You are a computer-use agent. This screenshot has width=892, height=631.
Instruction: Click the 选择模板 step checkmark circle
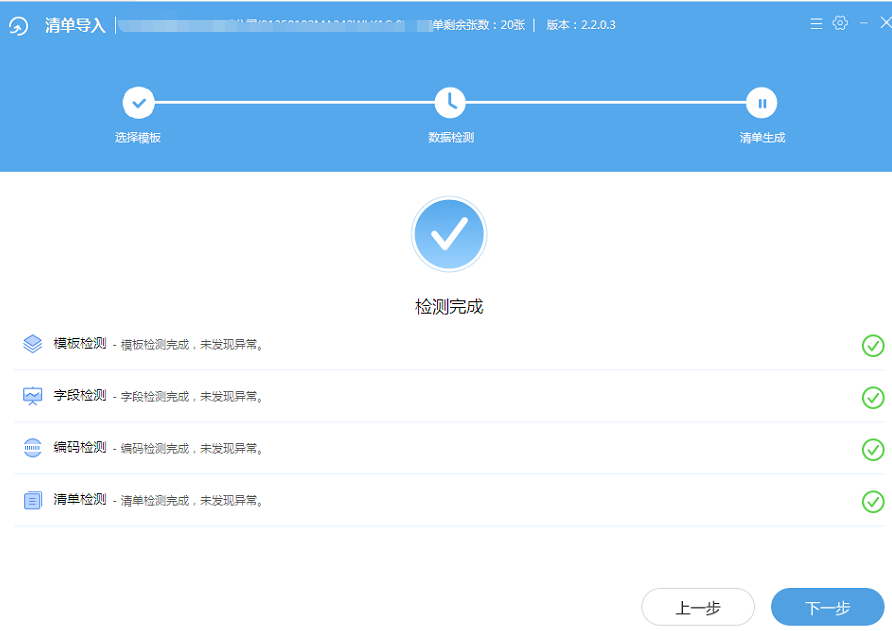pyautogui.click(x=138, y=102)
